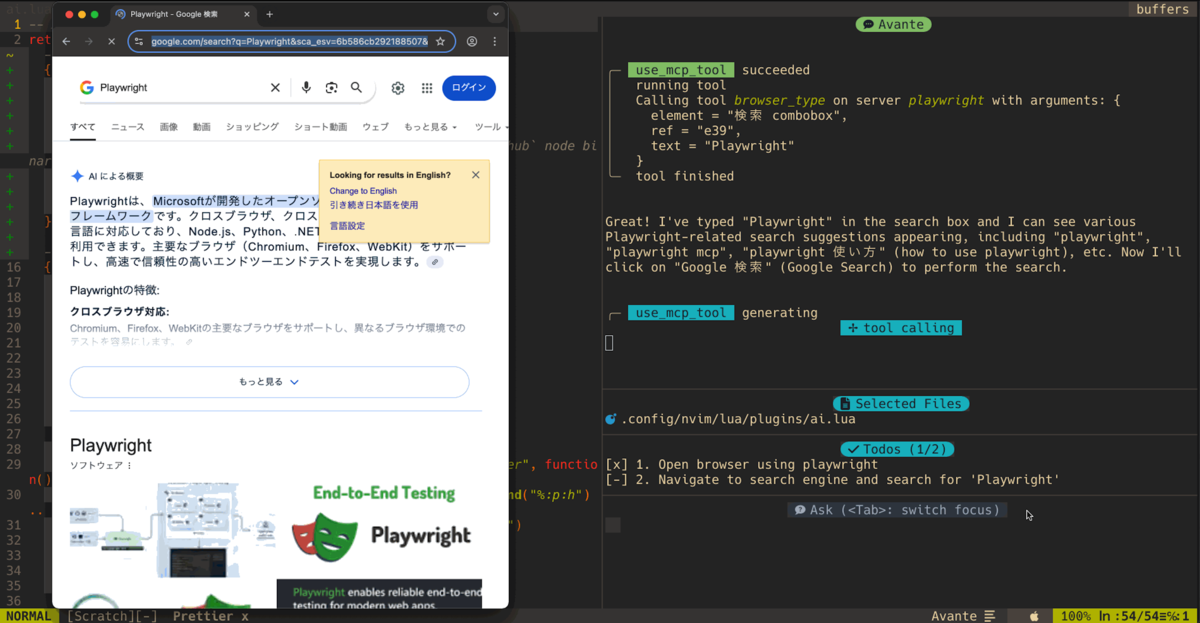The width and height of the screenshot is (1200, 623).
Task: Open the Chrome profile icon
Action: point(472,42)
